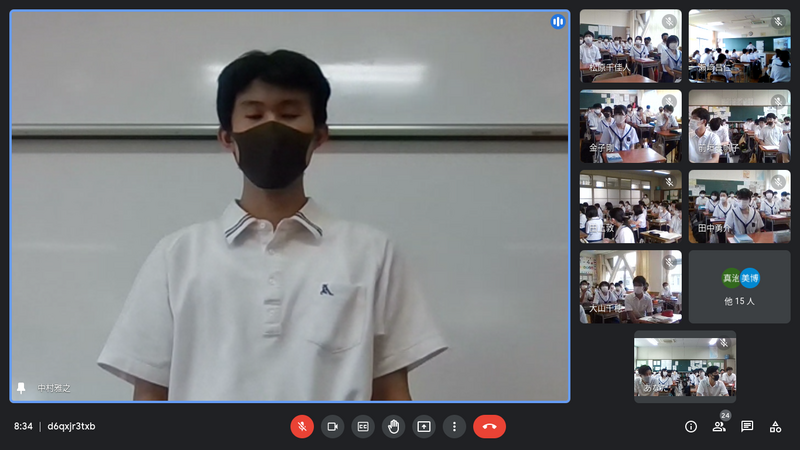Open the chat messages panel
Screen dimensions: 800x450
[747, 426]
